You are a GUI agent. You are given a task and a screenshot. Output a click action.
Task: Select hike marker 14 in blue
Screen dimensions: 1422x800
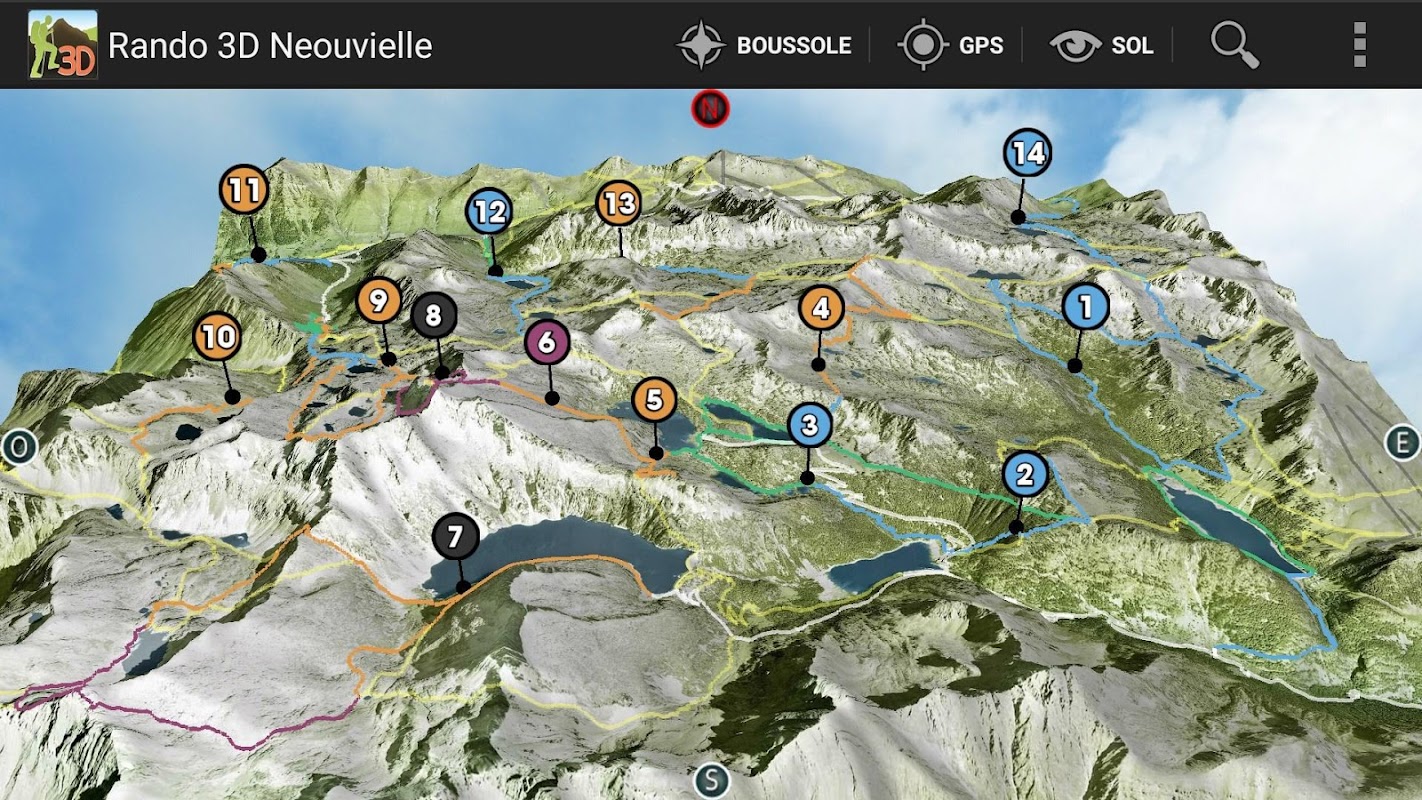coord(1028,153)
